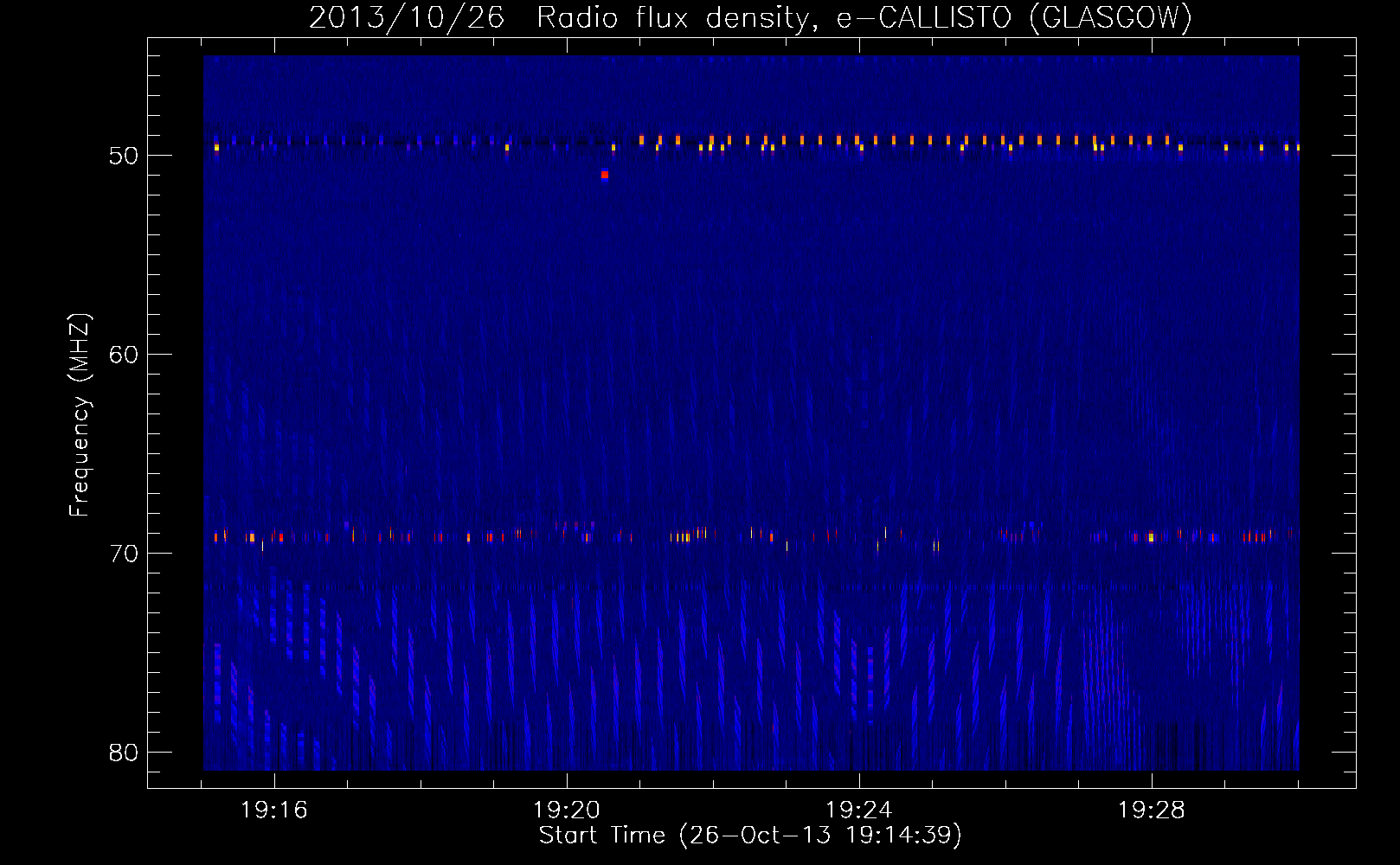Click the 19:24 time tick label
This screenshot has width=1400, height=865.
[859, 811]
